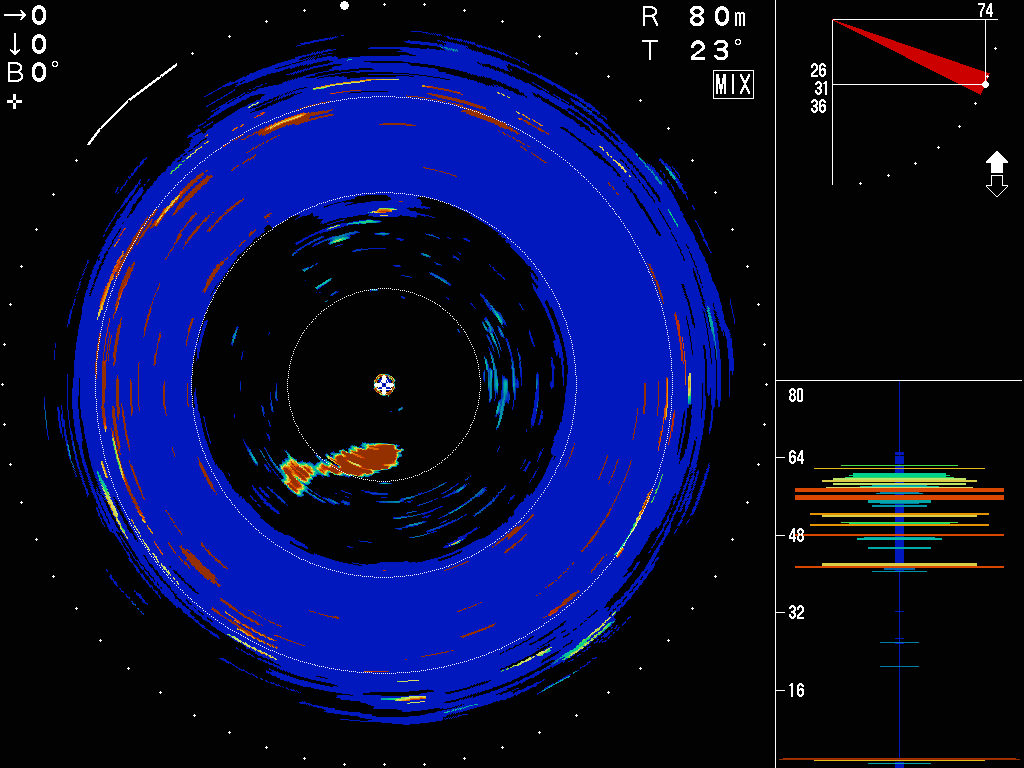Click the red tilt beam wedge
This screenshot has width=1024, height=768.
pos(935,59)
